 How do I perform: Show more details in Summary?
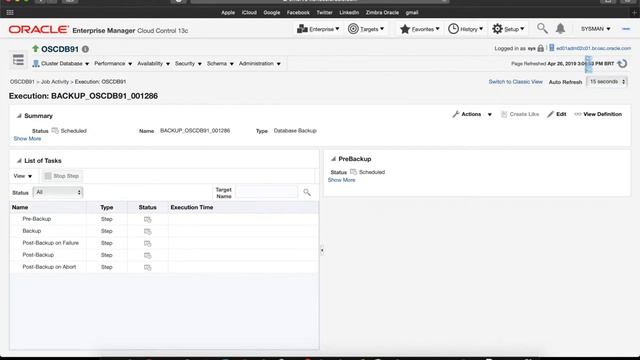tap(27, 139)
